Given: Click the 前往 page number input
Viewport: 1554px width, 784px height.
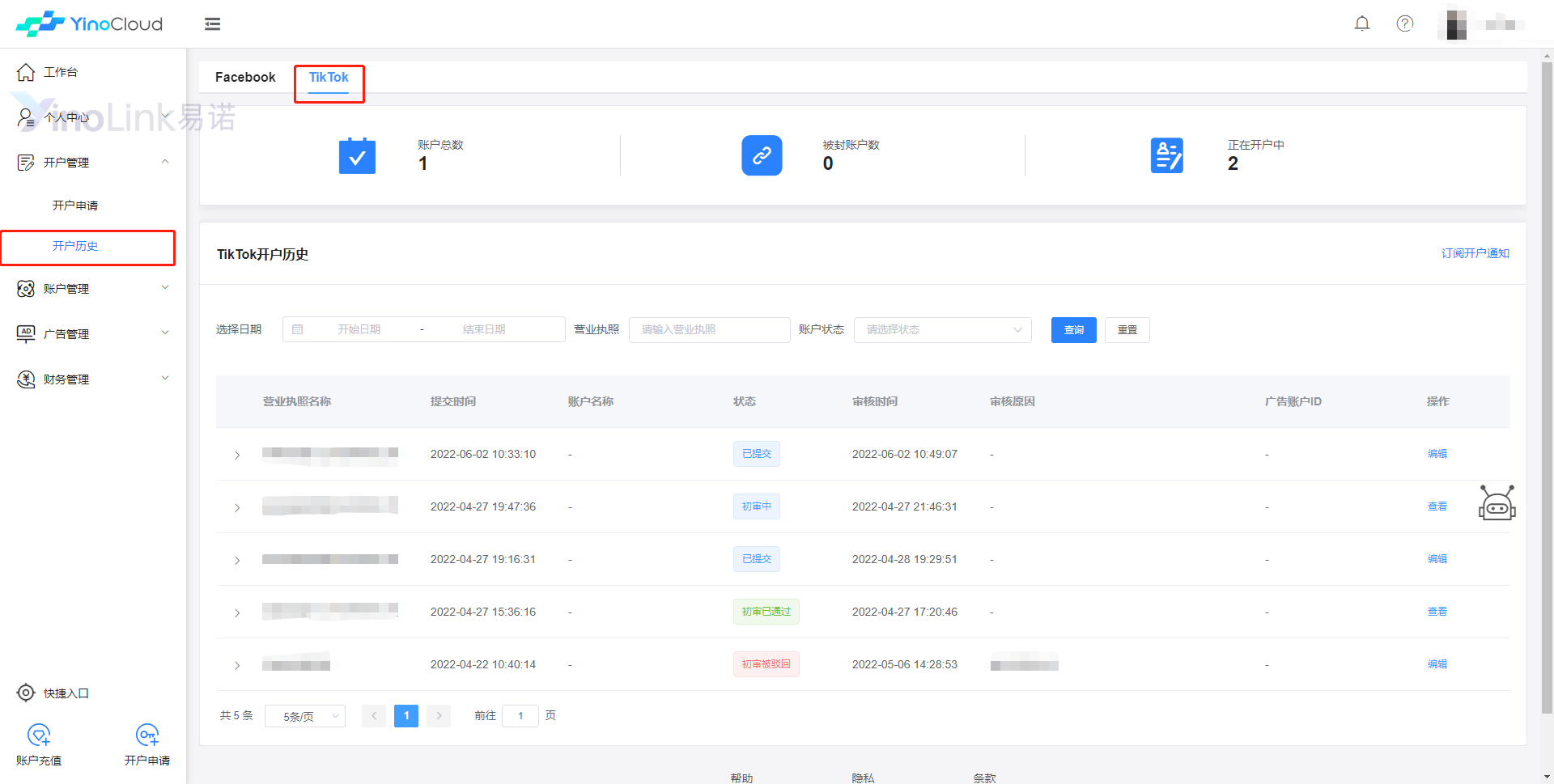Looking at the screenshot, I should click(520, 716).
